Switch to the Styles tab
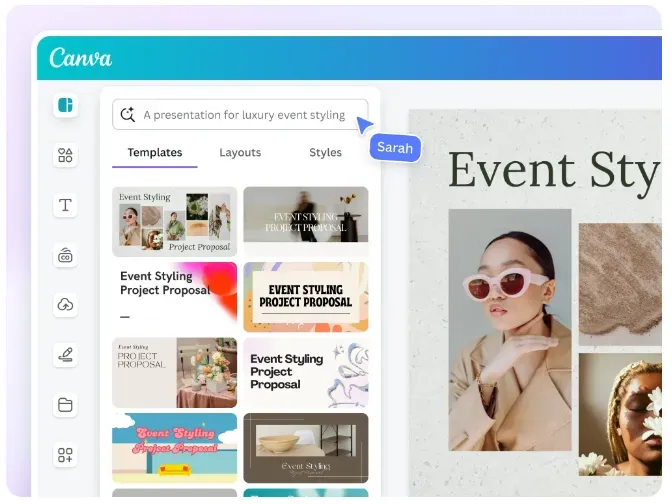Screen dimensions: 672x504 tap(325, 153)
